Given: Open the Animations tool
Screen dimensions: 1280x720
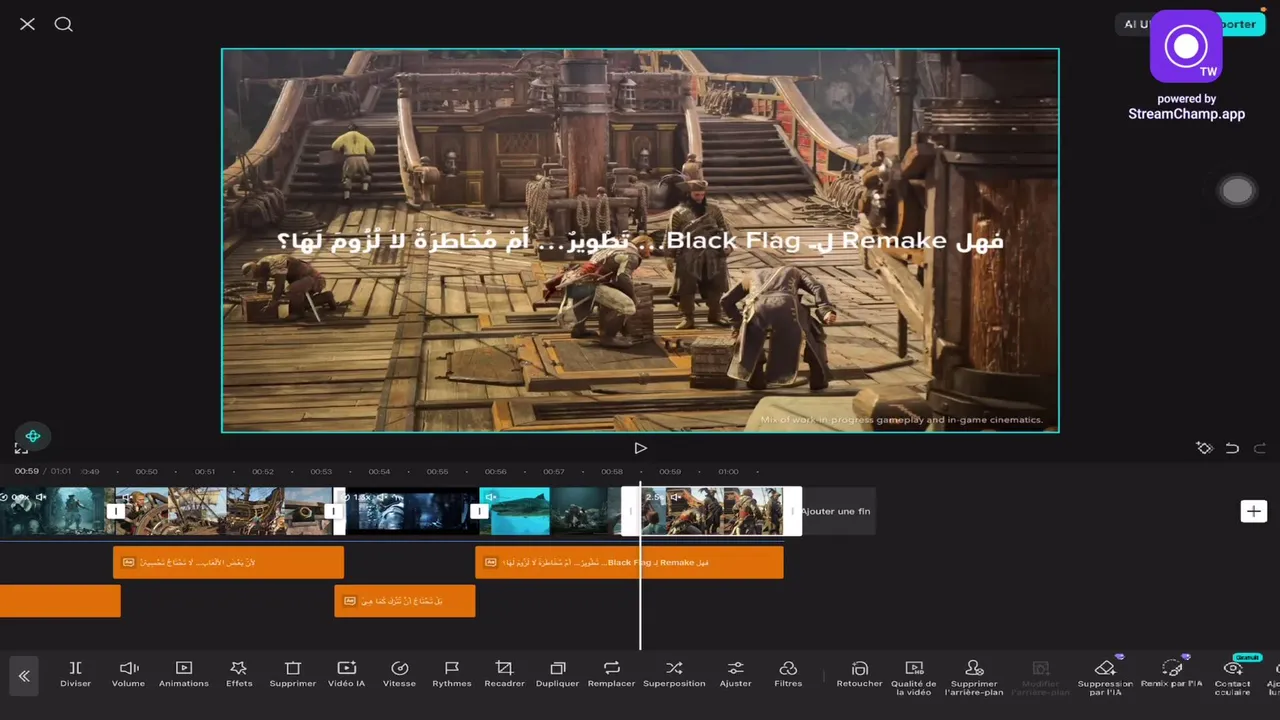Looking at the screenshot, I should [184, 674].
